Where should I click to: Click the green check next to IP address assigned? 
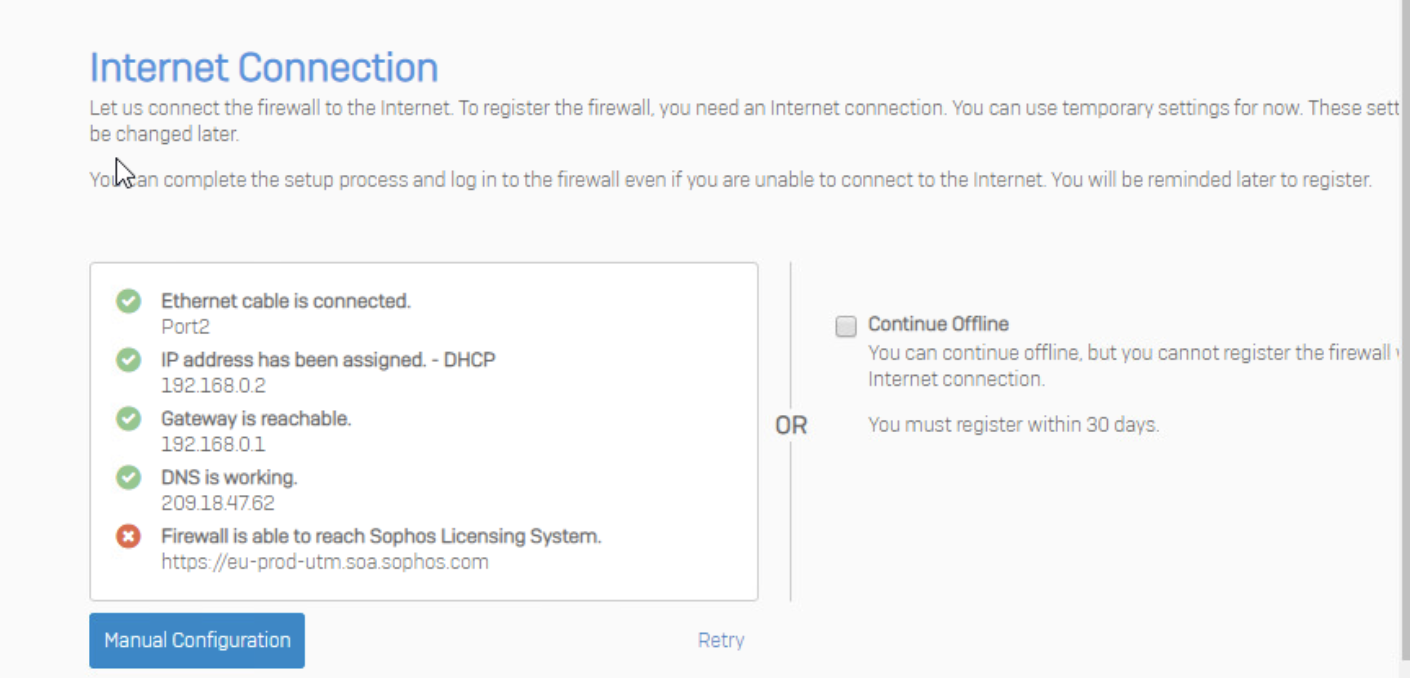128,360
